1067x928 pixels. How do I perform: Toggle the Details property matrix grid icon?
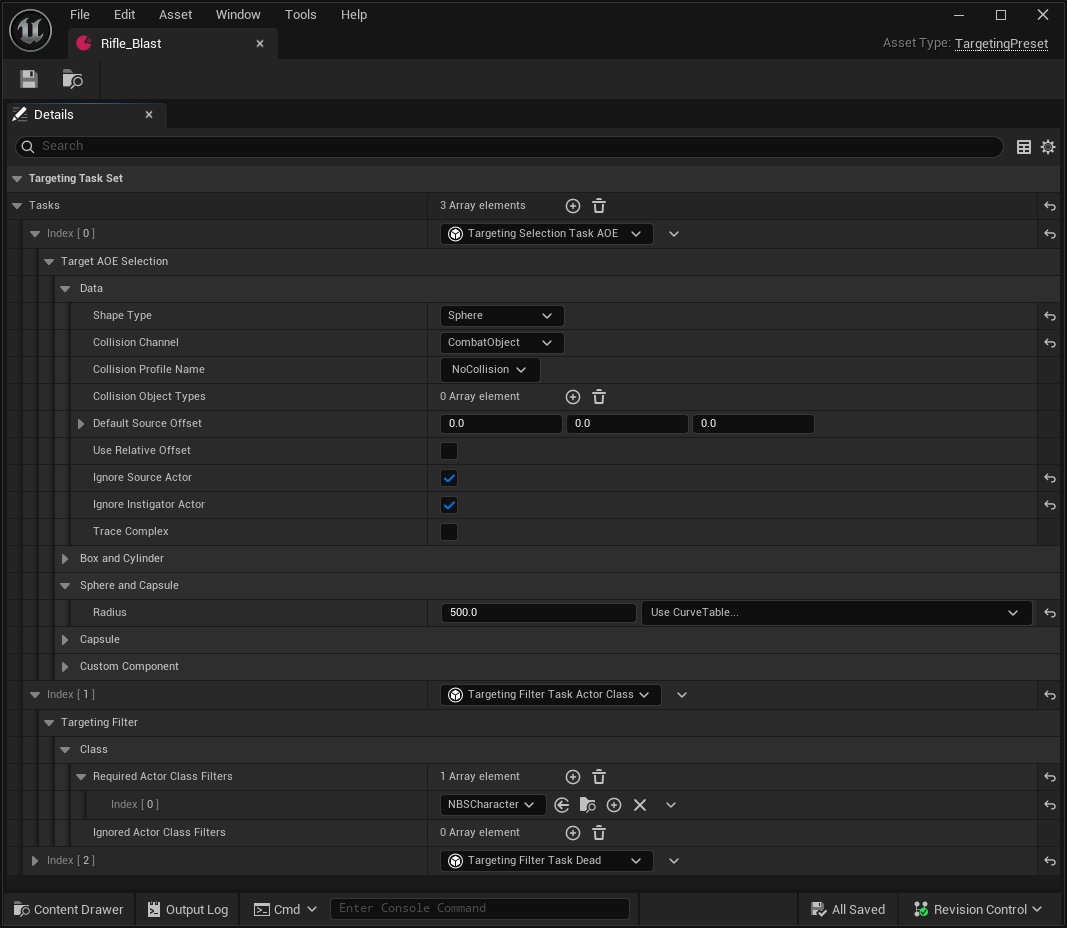(x=1024, y=147)
